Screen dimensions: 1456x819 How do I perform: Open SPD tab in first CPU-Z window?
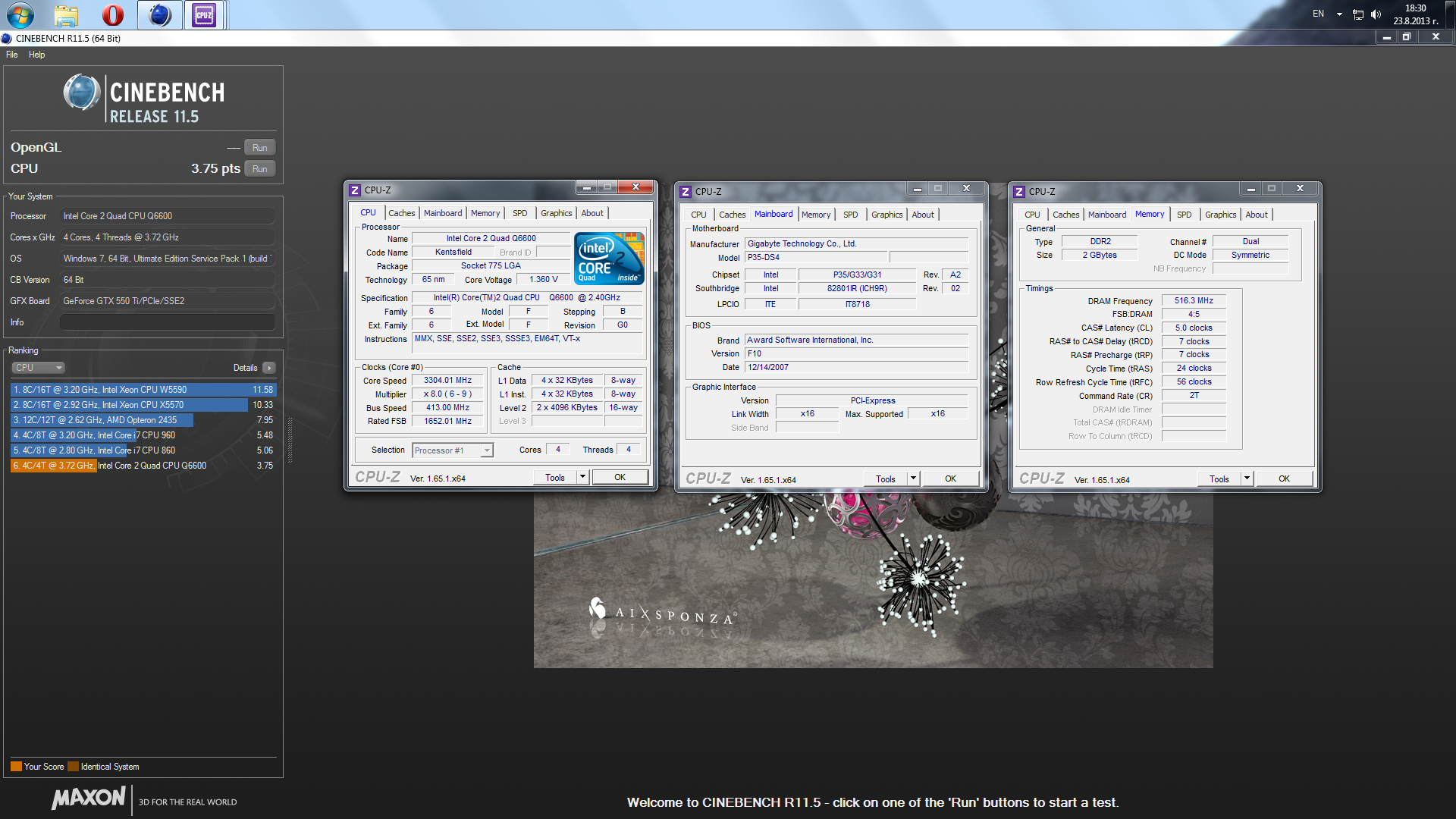tap(520, 213)
